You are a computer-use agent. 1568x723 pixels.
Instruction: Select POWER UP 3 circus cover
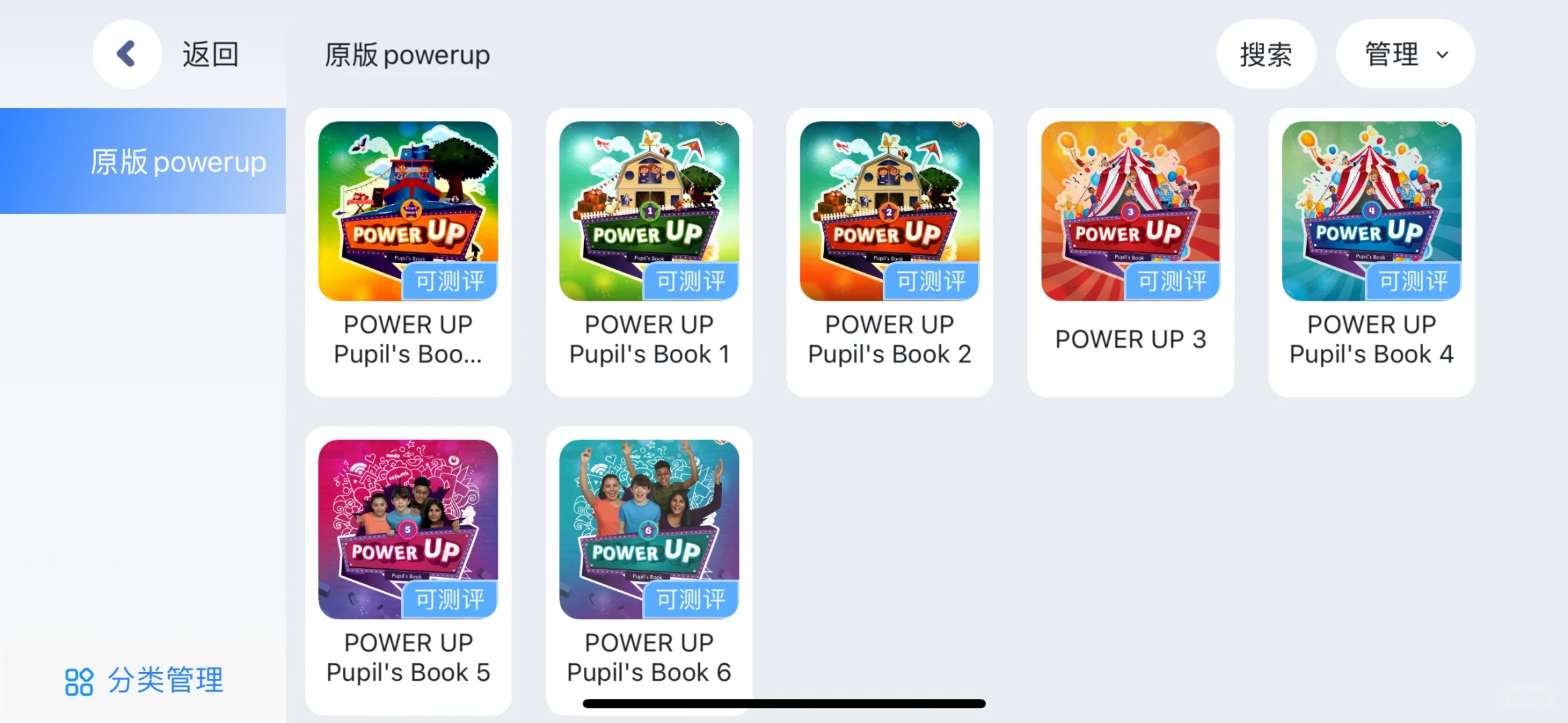1131,211
